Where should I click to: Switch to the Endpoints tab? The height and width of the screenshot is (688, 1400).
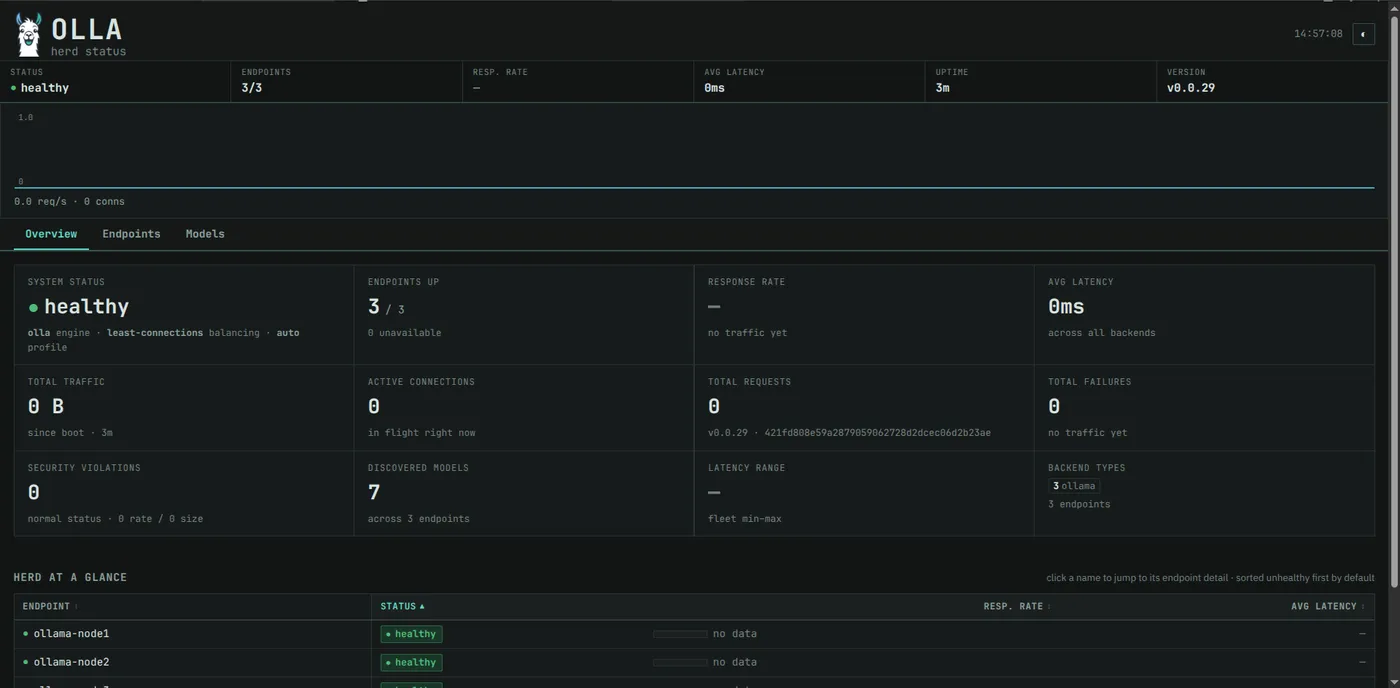tap(131, 234)
